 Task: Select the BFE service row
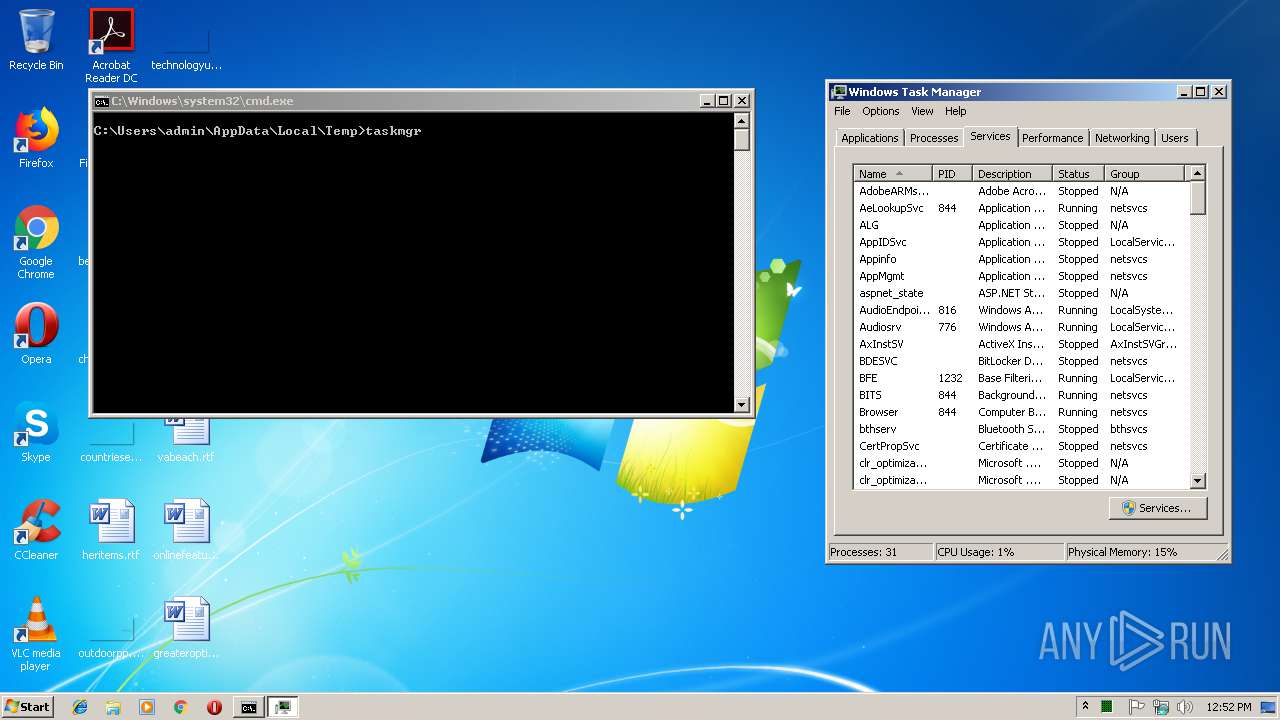pyautogui.click(x=1021, y=378)
